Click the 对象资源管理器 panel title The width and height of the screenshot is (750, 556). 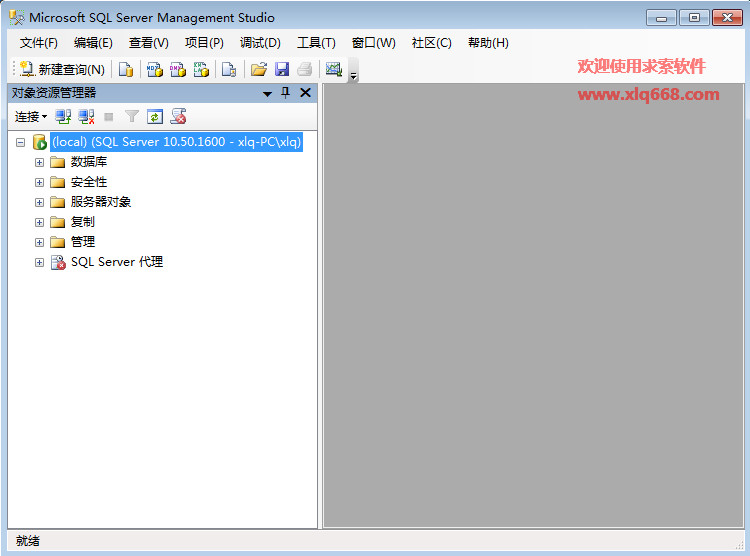pos(54,93)
